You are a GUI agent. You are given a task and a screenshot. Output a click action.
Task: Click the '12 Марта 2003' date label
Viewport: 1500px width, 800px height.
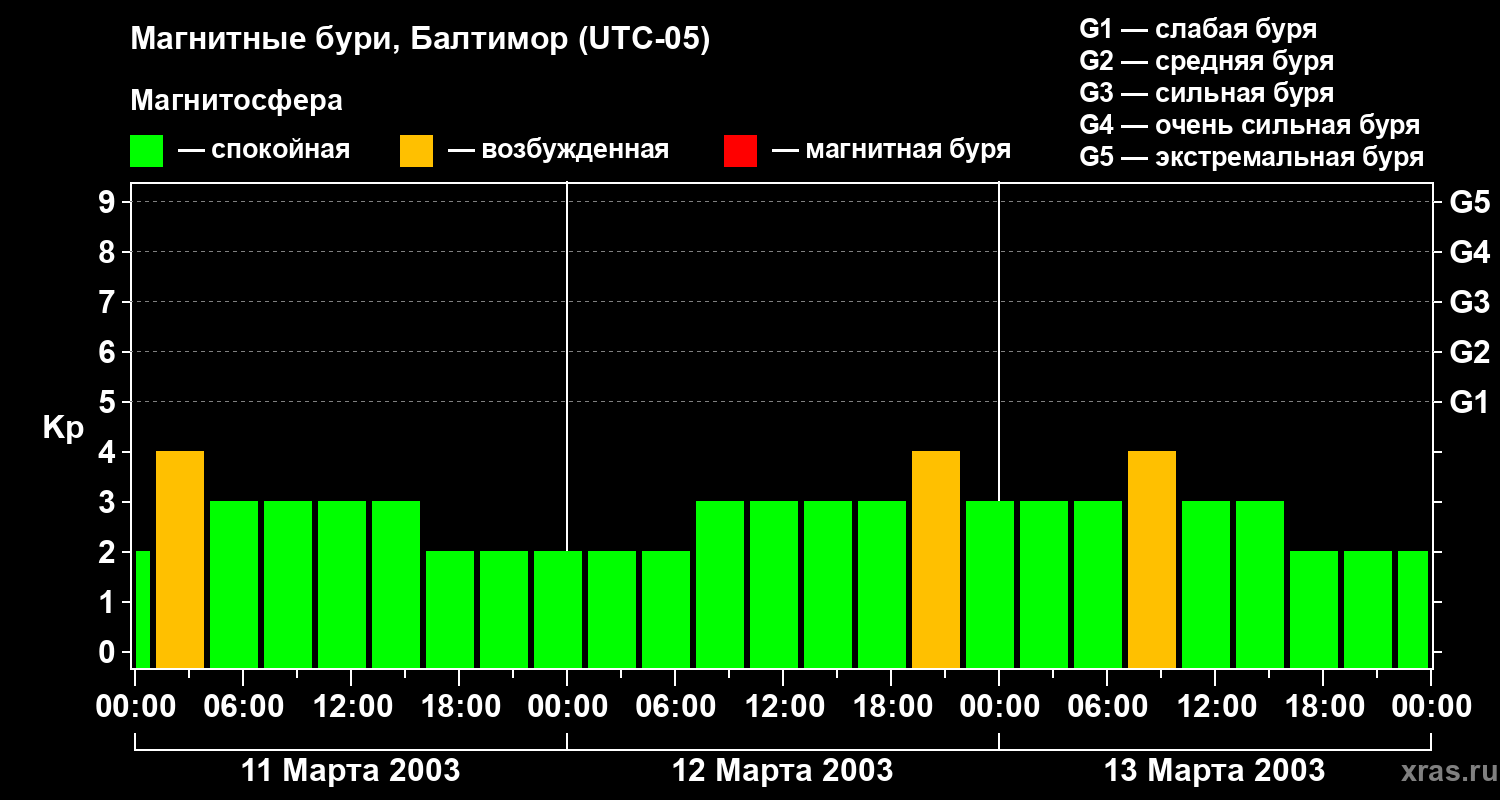coord(783,771)
